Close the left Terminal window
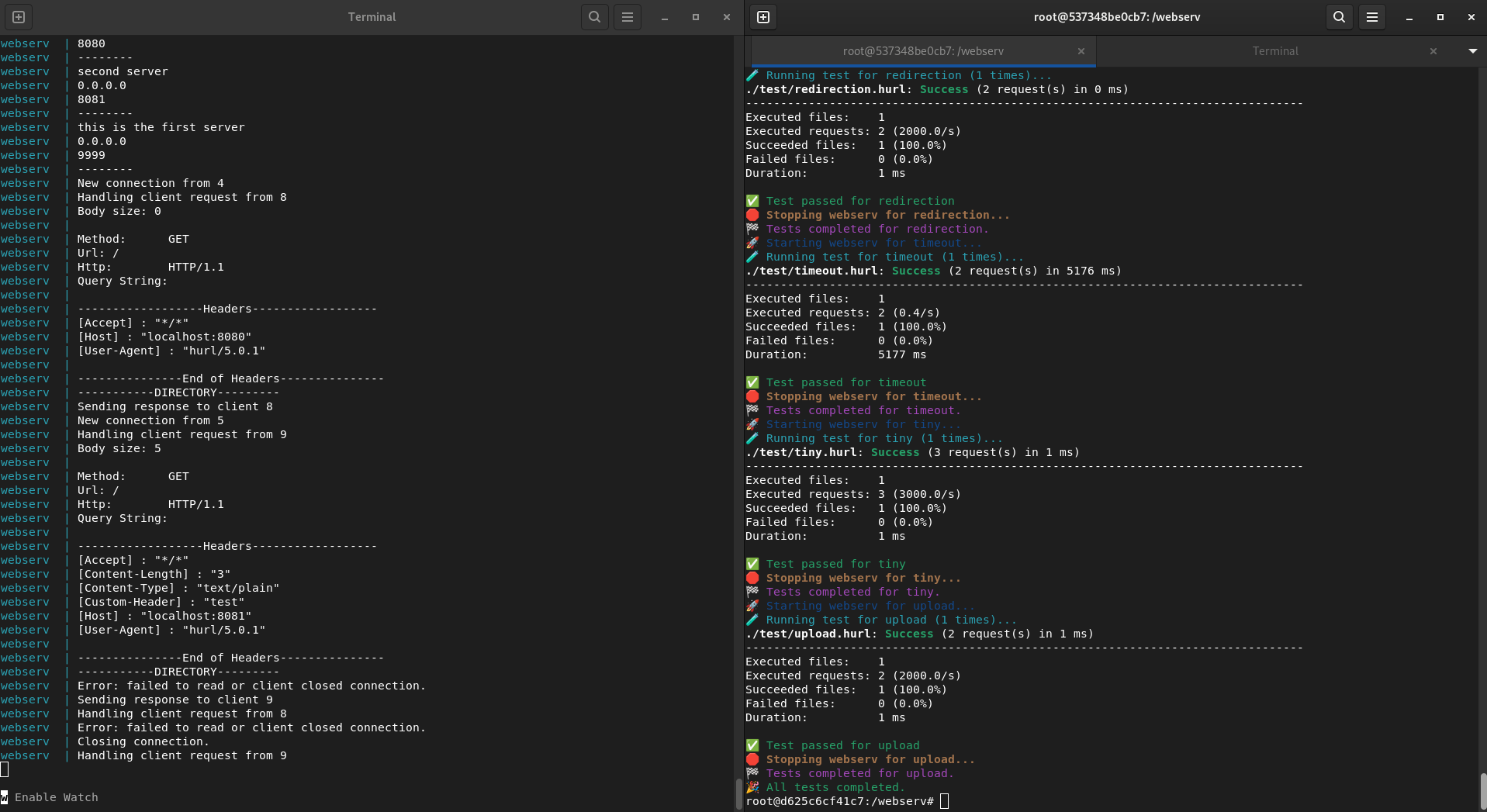The height and width of the screenshot is (812, 1487). tap(727, 17)
